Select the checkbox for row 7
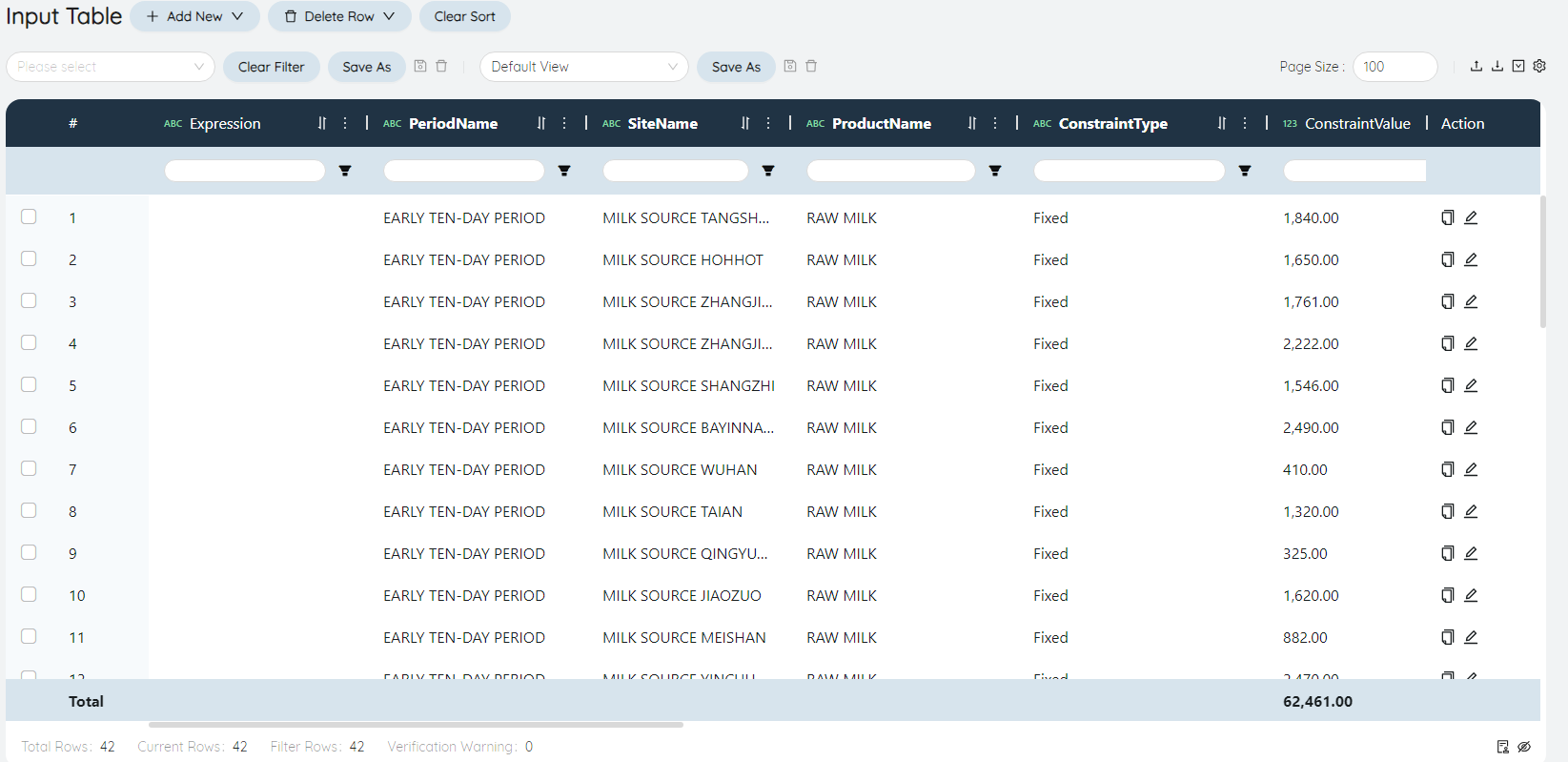 (x=29, y=468)
